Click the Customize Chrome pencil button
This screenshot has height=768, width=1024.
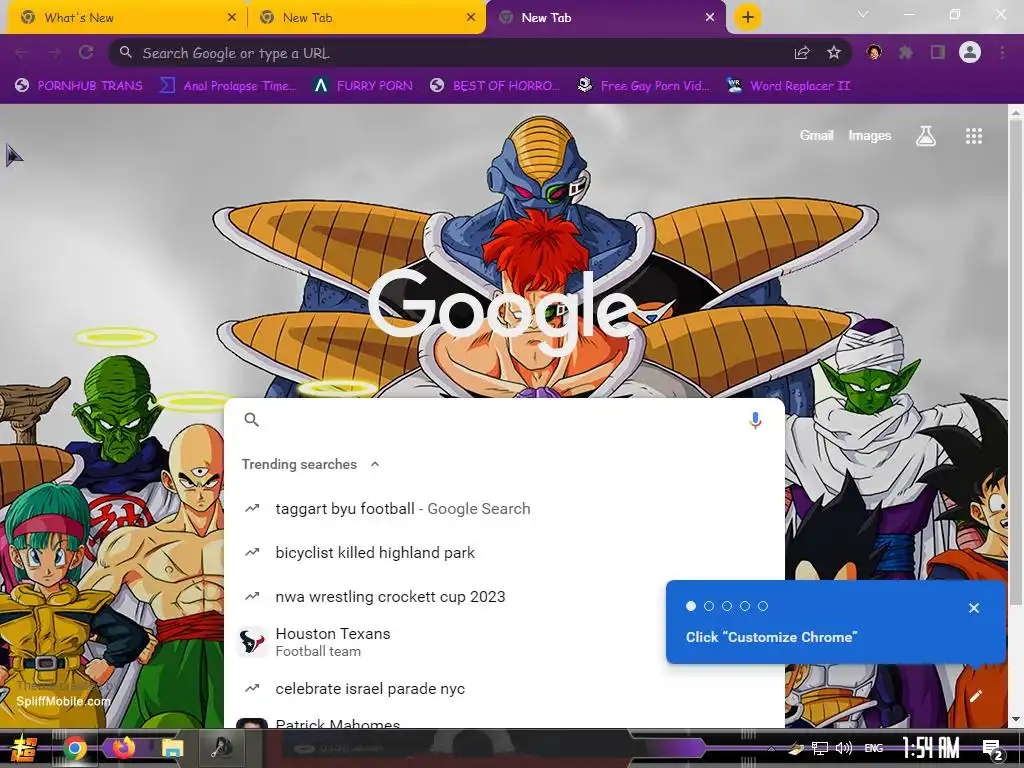(976, 696)
